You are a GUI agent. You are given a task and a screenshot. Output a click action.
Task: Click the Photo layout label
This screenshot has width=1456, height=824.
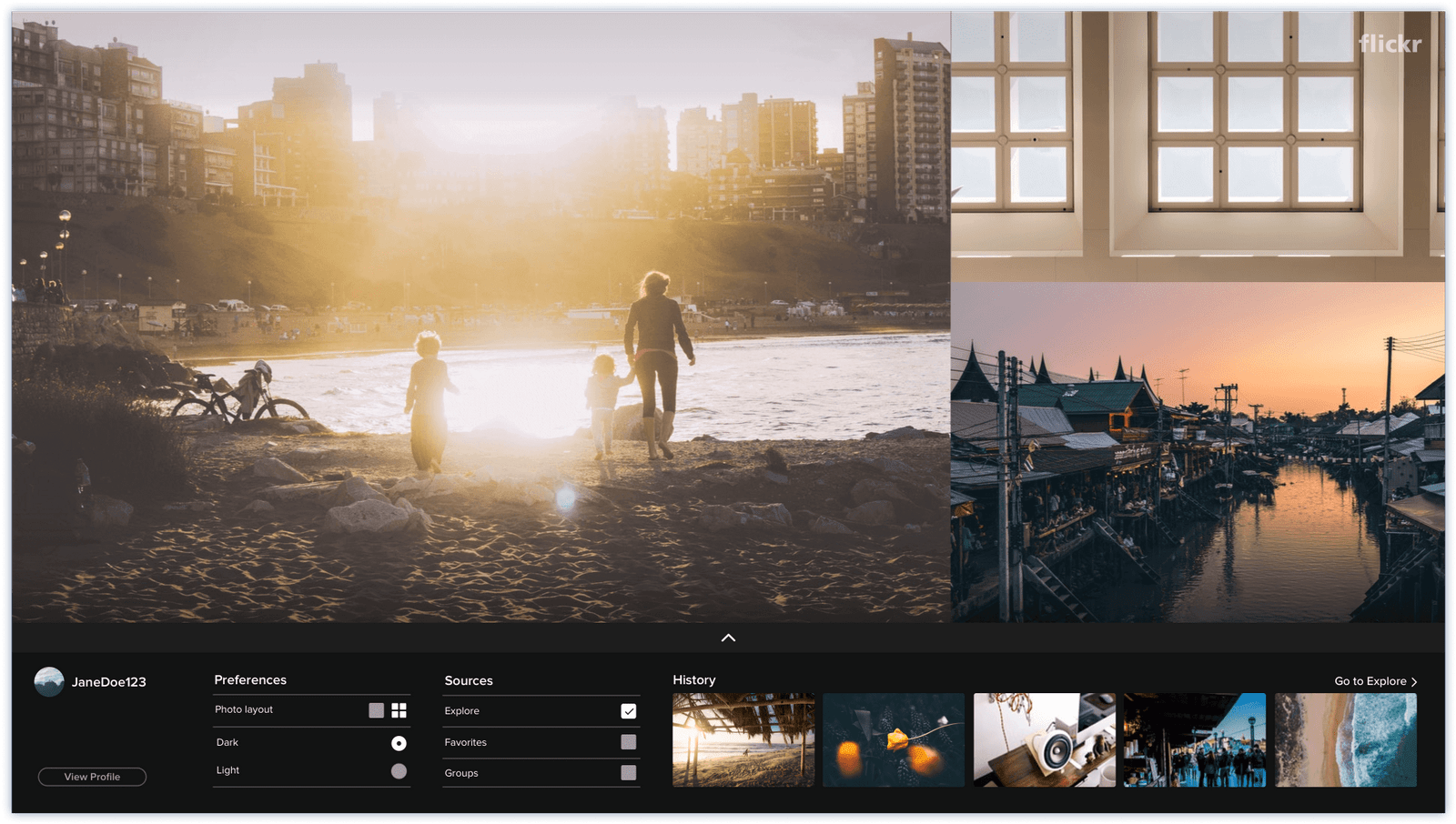[x=244, y=709]
